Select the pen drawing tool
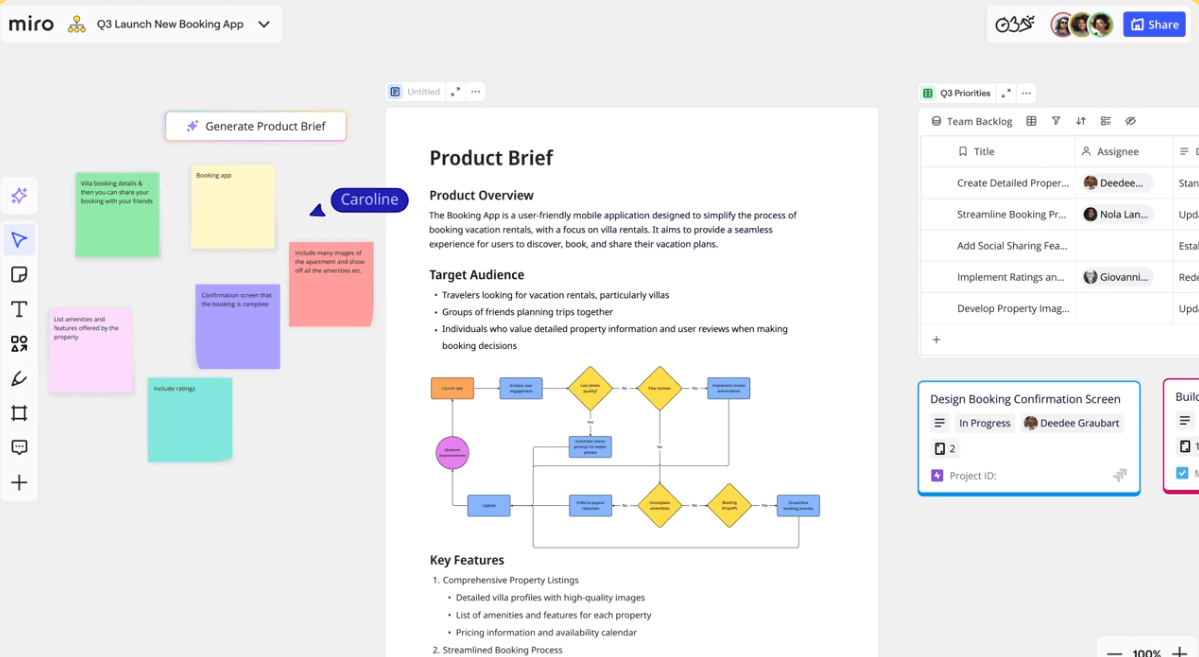Viewport: 1199px width, 657px height. [19, 379]
